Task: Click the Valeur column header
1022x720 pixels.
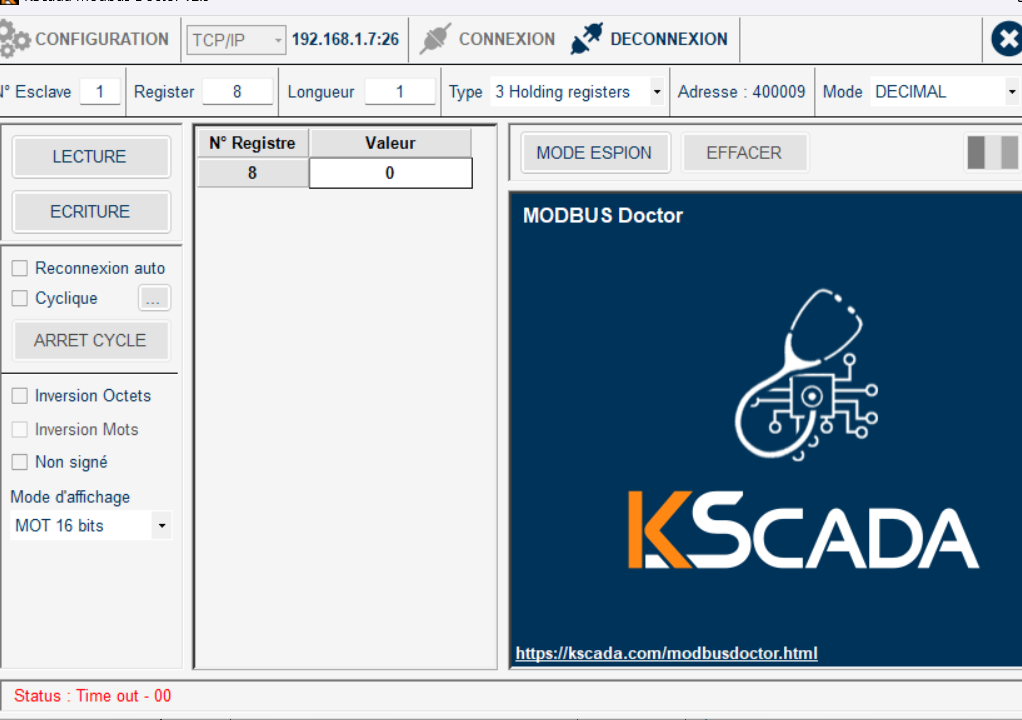Action: coord(390,143)
